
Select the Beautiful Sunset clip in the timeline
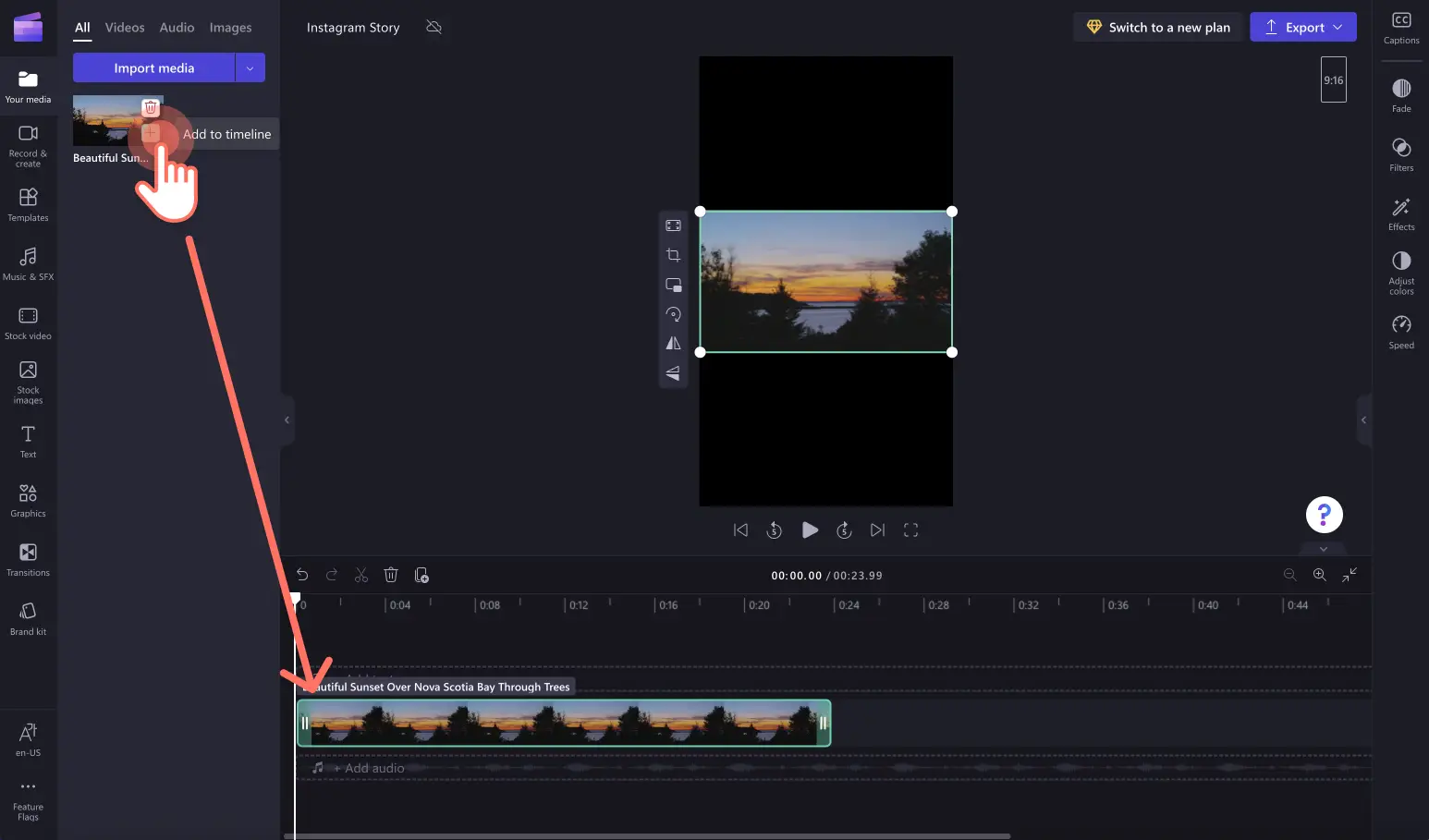[564, 723]
